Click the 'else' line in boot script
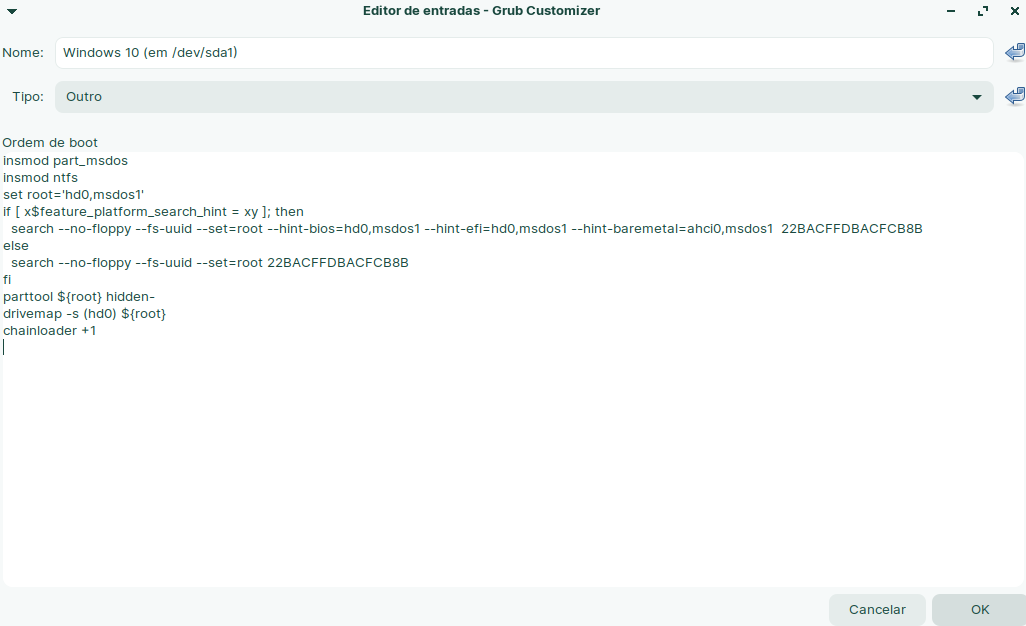 (x=16, y=246)
